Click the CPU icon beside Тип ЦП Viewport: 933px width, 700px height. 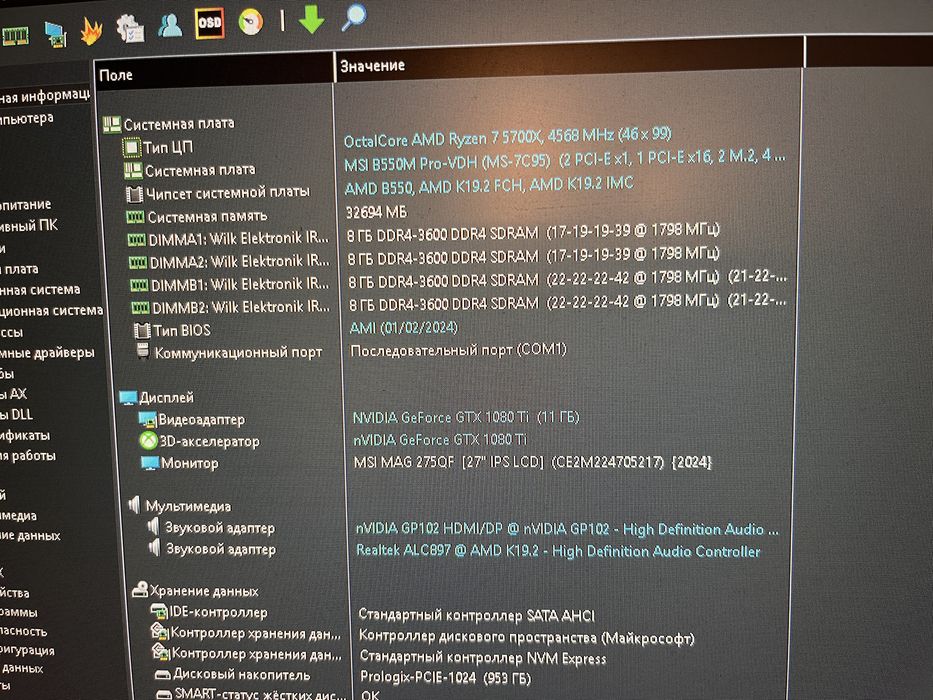(x=132, y=147)
